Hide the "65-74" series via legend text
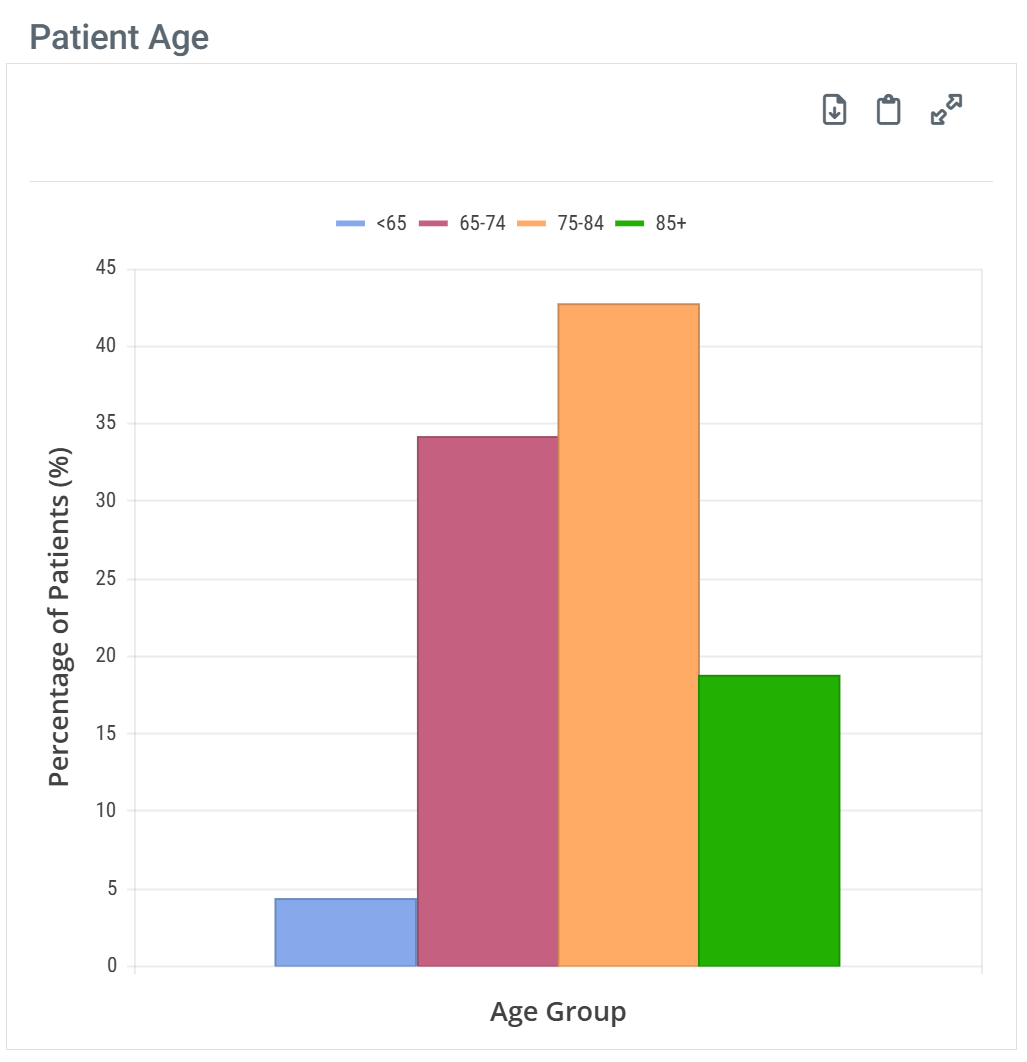Viewport: 1027px width, 1062px height. tap(482, 224)
